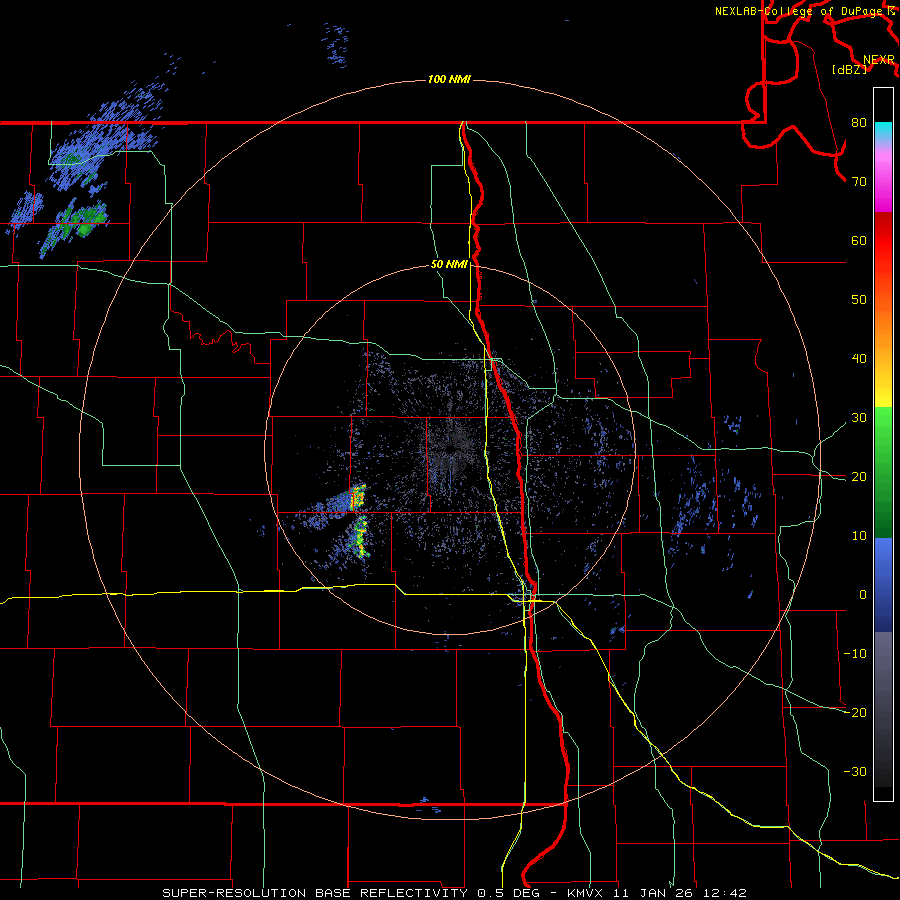Click the "-30" value on the dBZ scale
Viewport: 900px width, 900px height.
(x=855, y=771)
